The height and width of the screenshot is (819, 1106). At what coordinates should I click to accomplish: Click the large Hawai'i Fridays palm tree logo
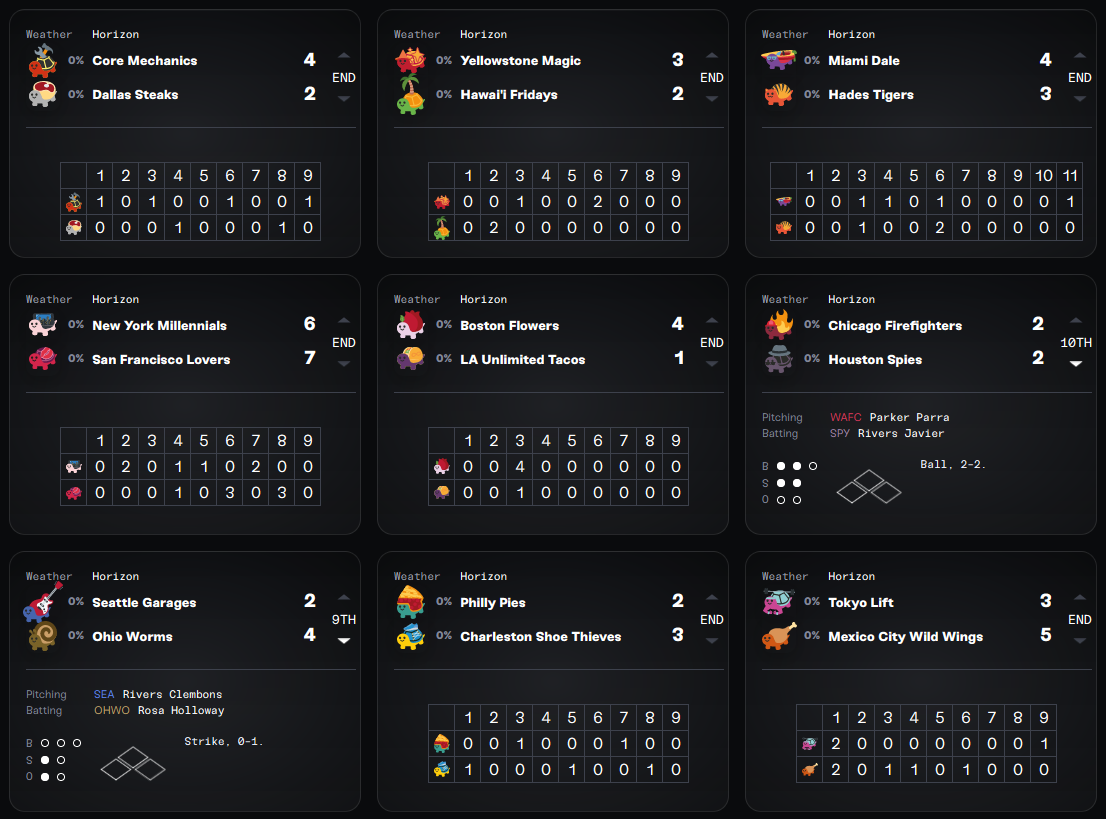411,94
